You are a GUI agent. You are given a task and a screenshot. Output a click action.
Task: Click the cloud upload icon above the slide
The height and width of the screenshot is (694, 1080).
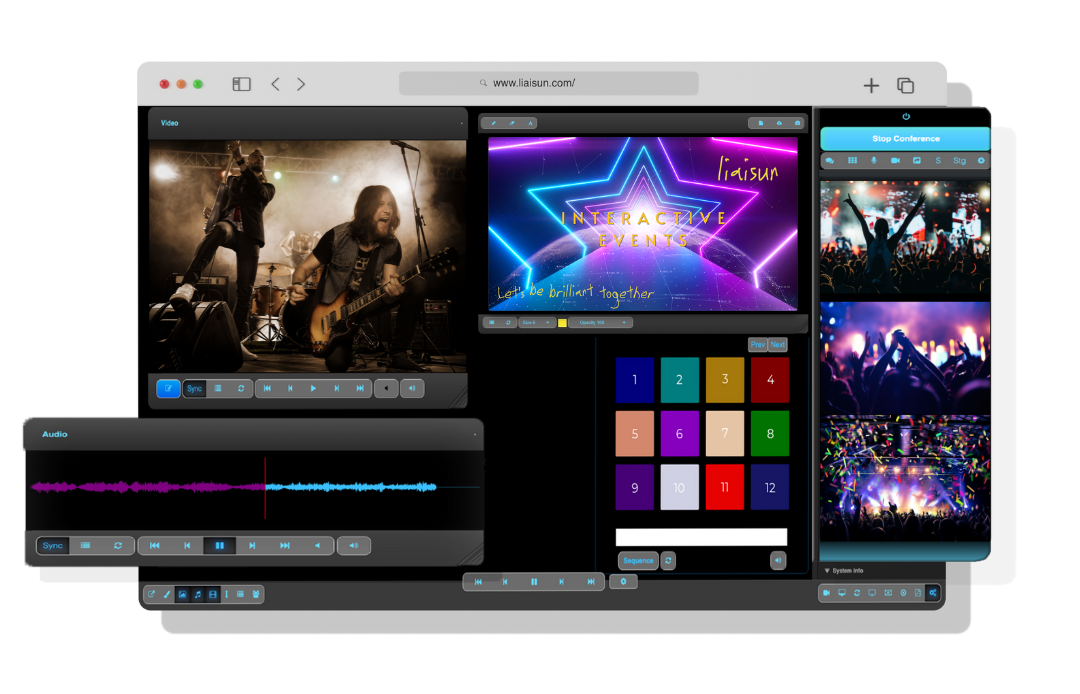(x=779, y=123)
